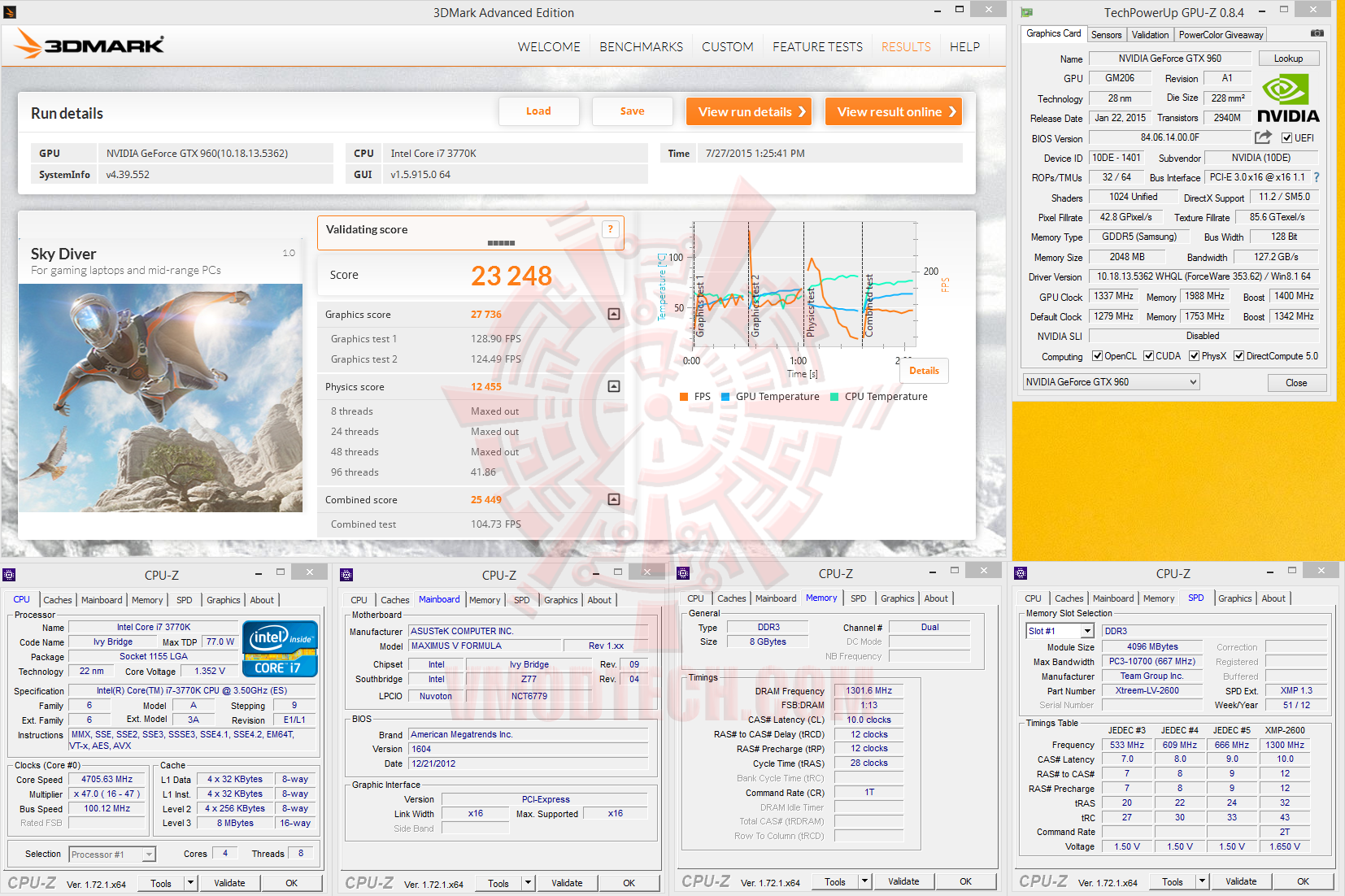
Task: Go to the BENCHMARKS tab in 3DMark
Action: 641,47
